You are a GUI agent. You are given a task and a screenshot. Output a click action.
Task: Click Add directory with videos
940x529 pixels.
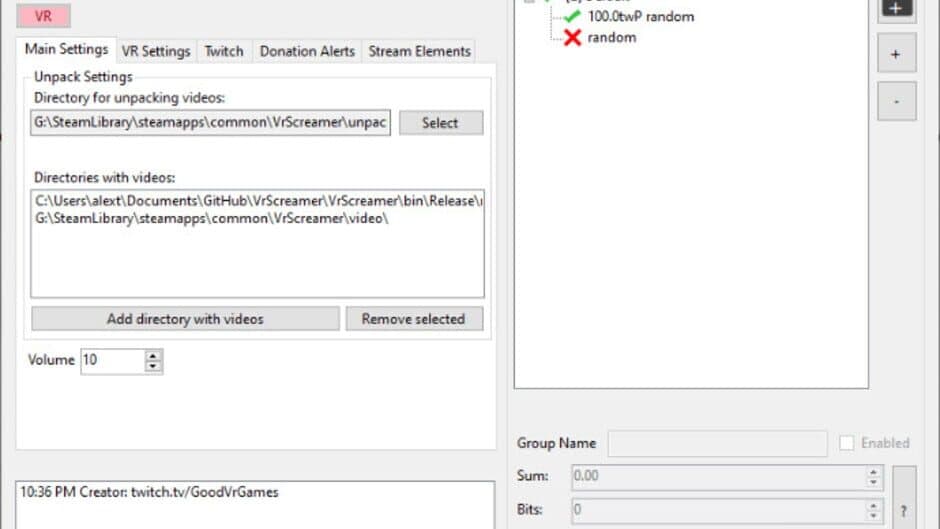[x=185, y=319]
